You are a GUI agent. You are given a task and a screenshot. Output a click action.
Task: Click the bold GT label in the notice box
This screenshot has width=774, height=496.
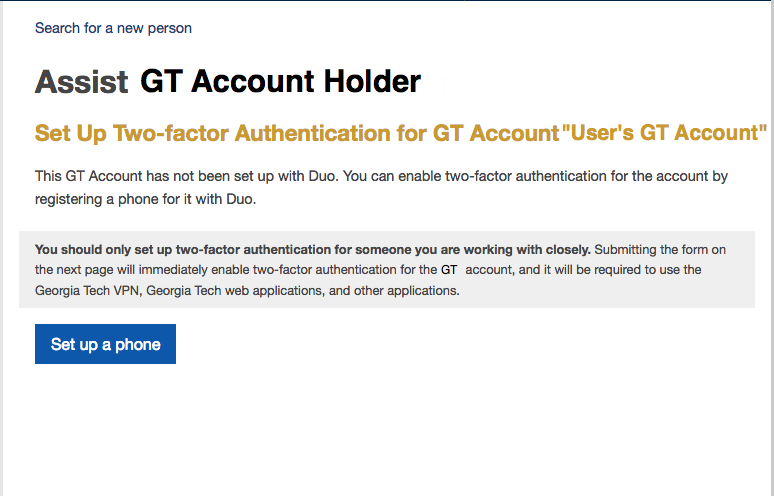click(450, 270)
